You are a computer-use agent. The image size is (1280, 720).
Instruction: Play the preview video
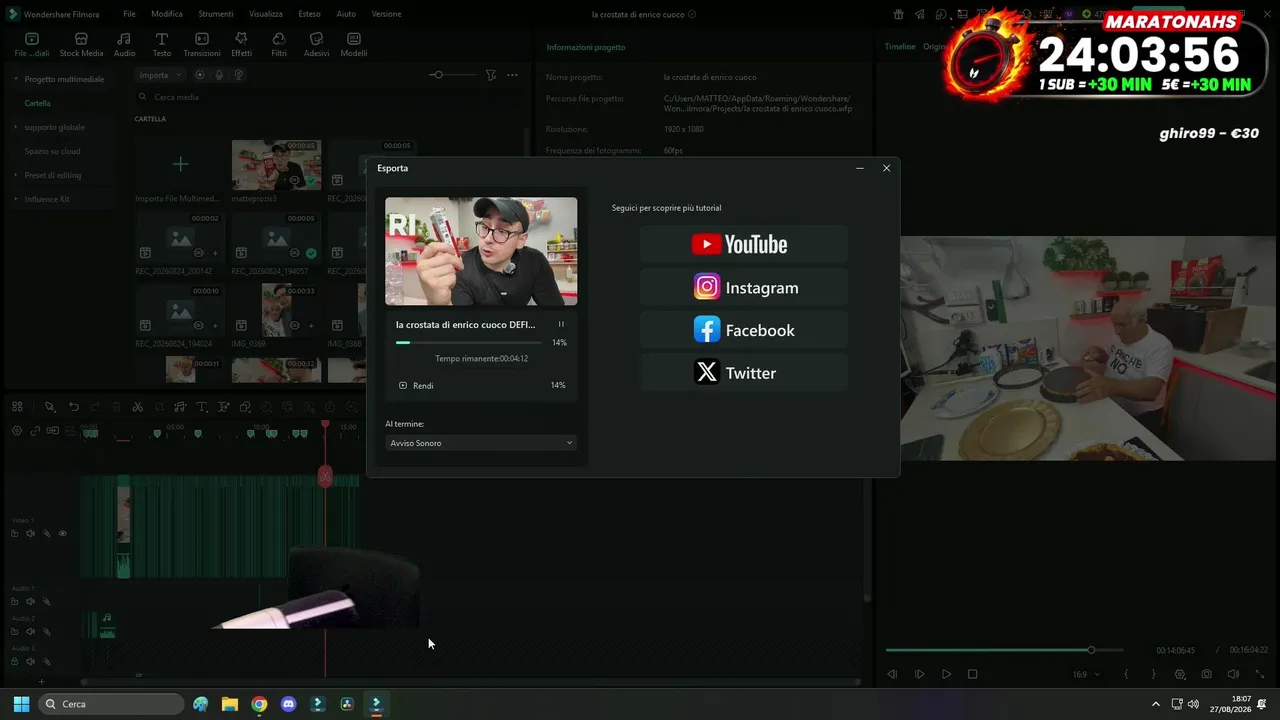click(x=946, y=674)
